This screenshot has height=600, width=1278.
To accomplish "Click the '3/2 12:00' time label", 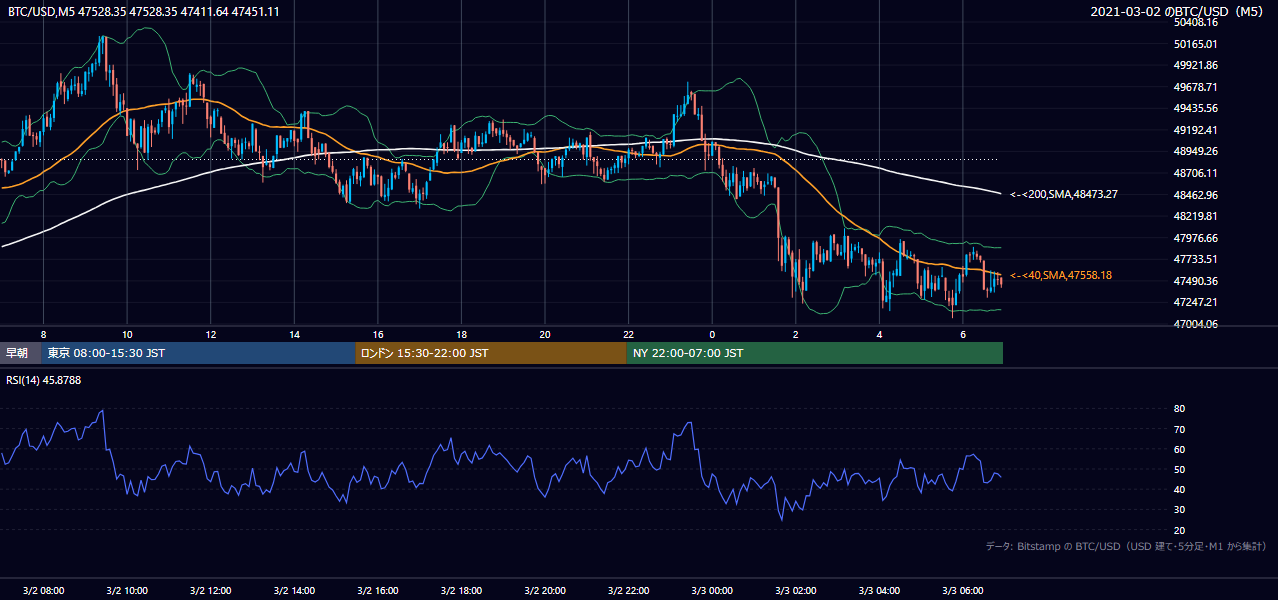I will [210, 590].
